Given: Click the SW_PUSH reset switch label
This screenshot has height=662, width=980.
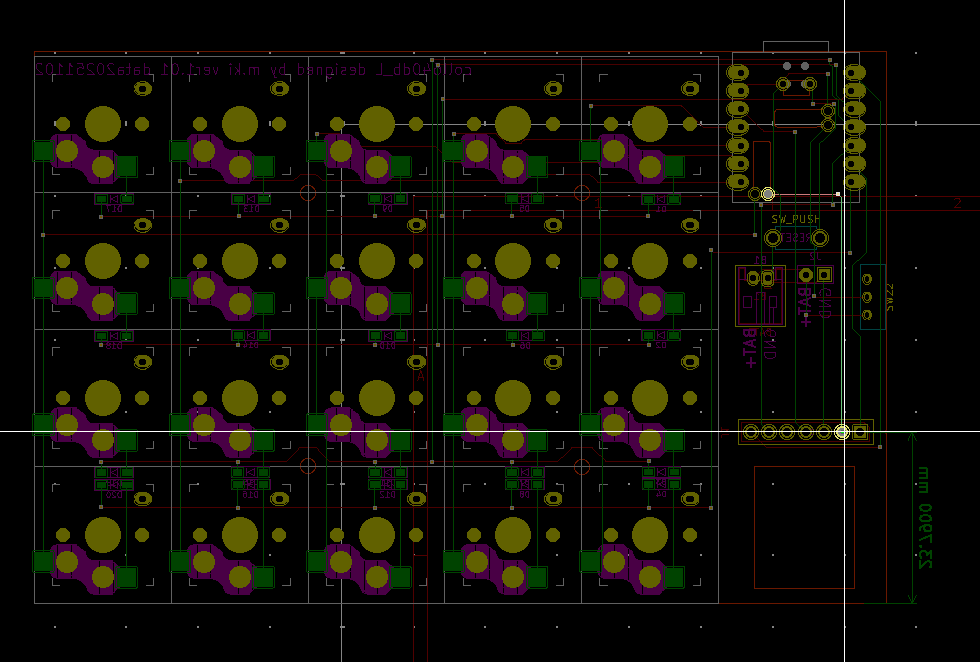Looking at the screenshot, I should [795, 219].
